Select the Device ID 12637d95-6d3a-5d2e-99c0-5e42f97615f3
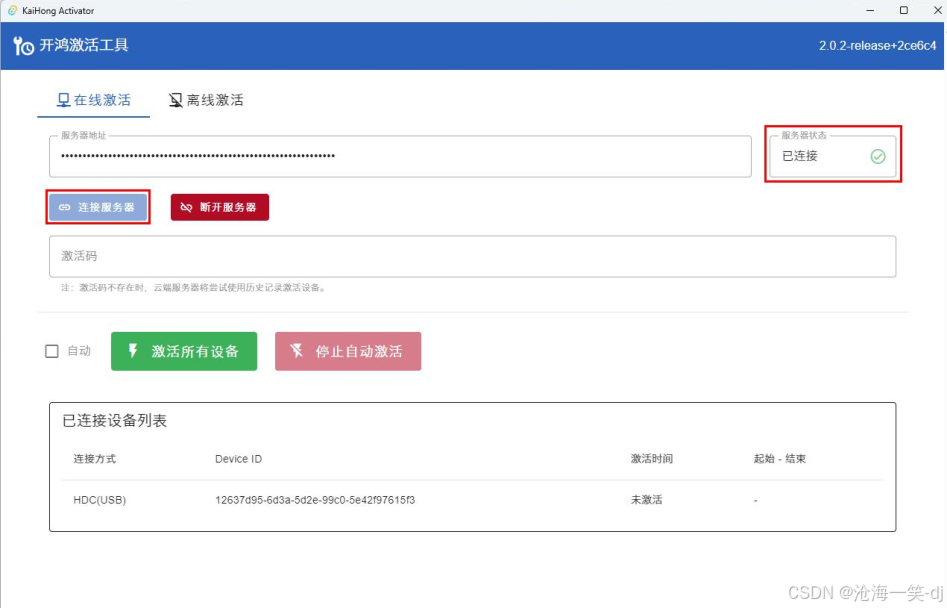 pos(315,500)
